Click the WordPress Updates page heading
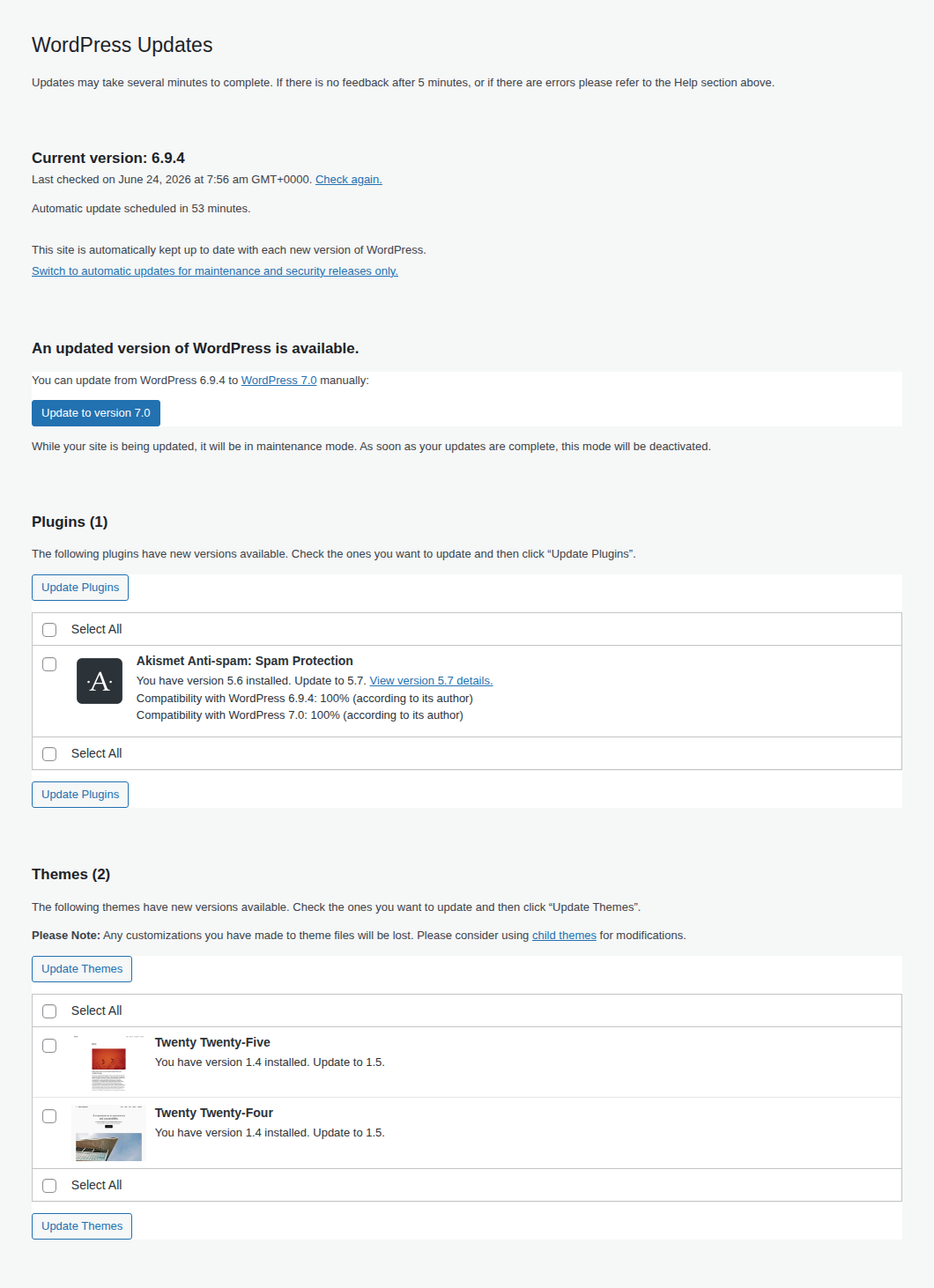The height and width of the screenshot is (1288, 934). pos(122,45)
